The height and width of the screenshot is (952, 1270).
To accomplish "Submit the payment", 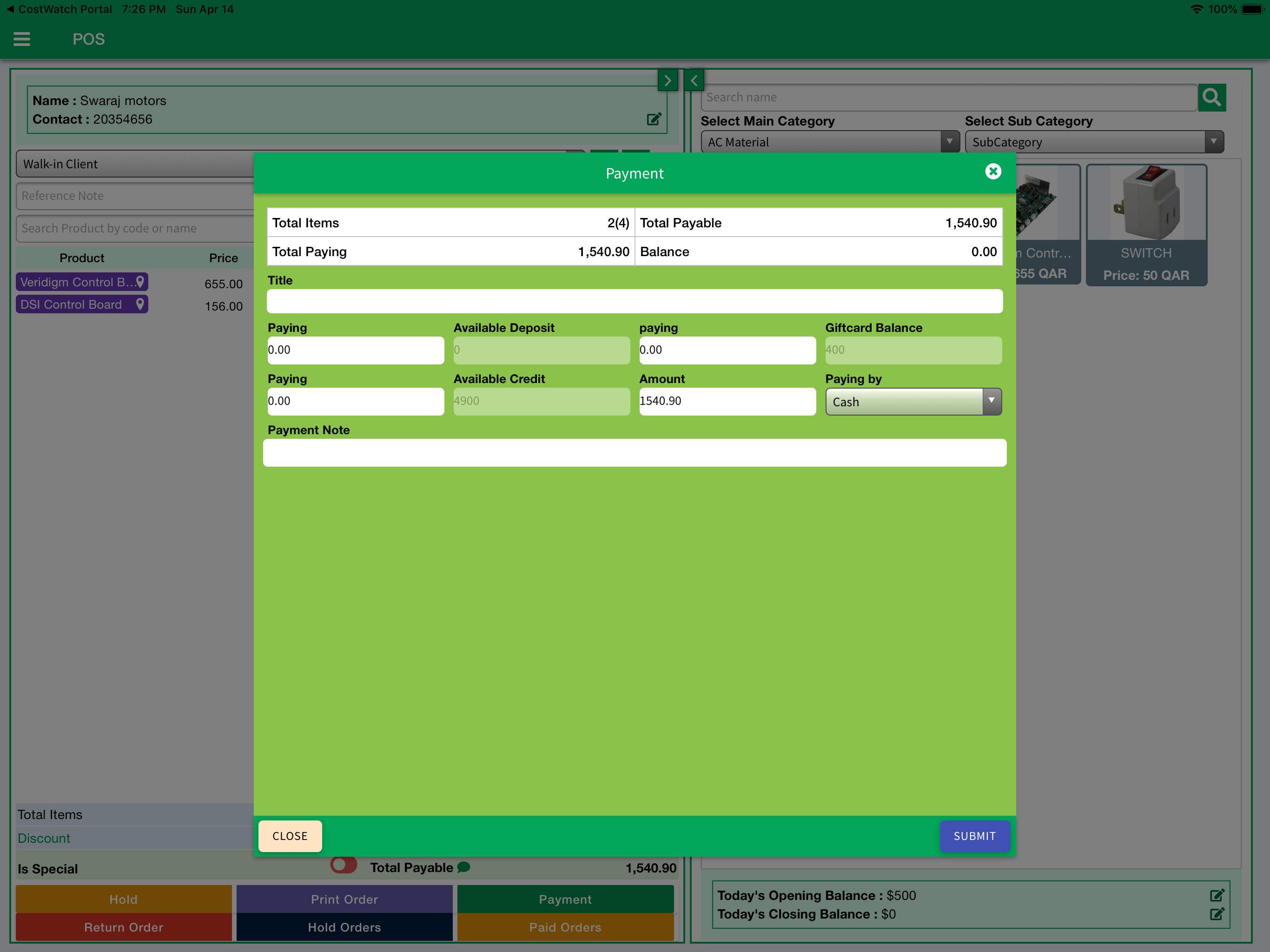I will (974, 836).
